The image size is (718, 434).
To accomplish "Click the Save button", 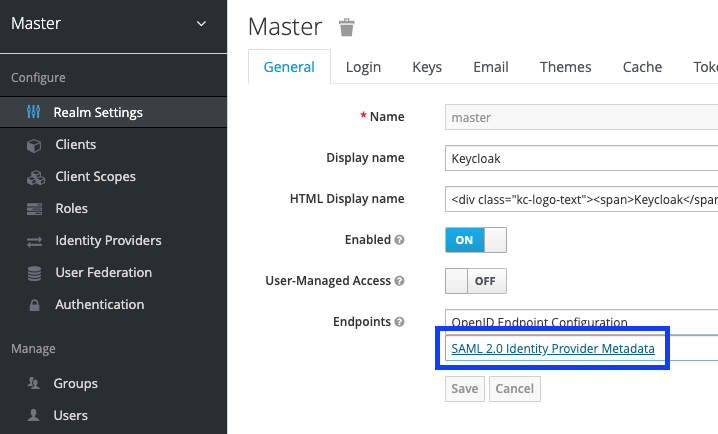I will (465, 389).
